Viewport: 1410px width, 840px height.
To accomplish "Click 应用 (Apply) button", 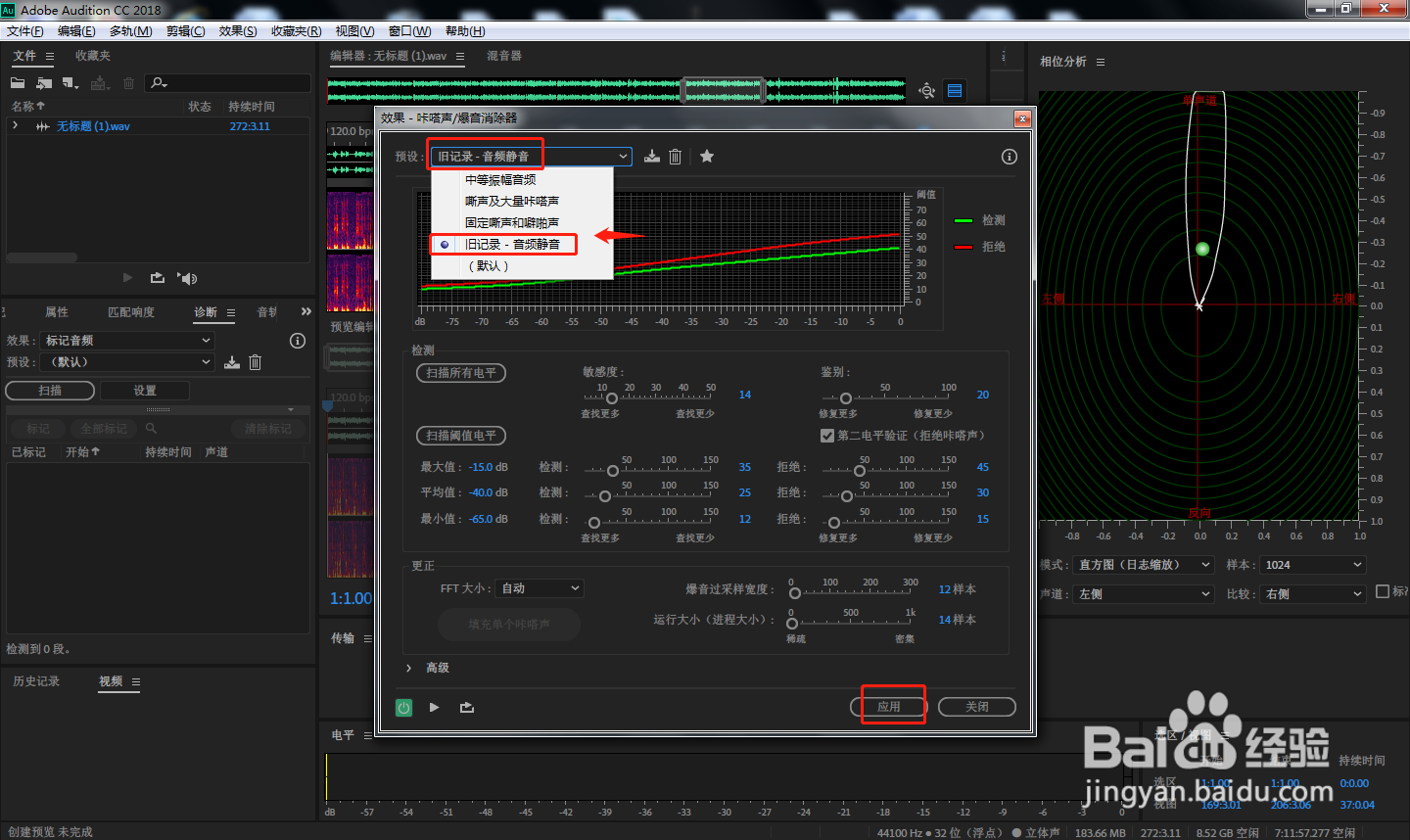I will tap(888, 707).
